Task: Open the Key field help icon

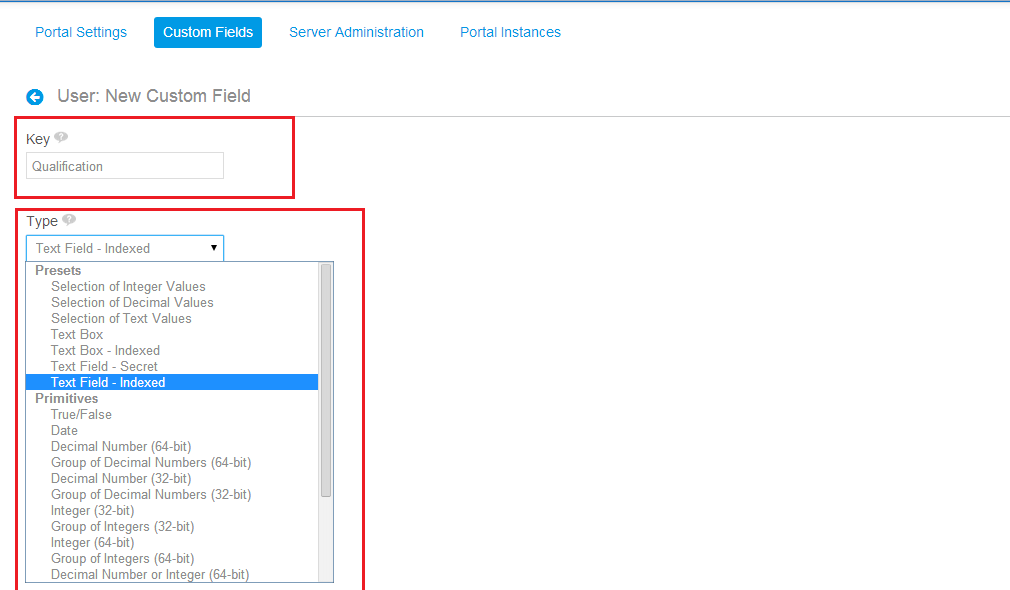Action: 61,137
